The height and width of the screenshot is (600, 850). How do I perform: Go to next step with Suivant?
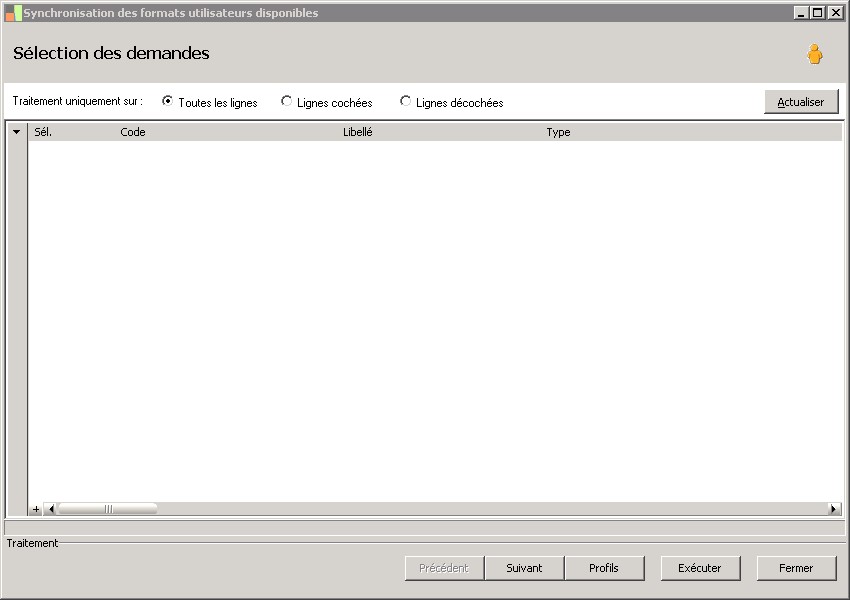[524, 568]
